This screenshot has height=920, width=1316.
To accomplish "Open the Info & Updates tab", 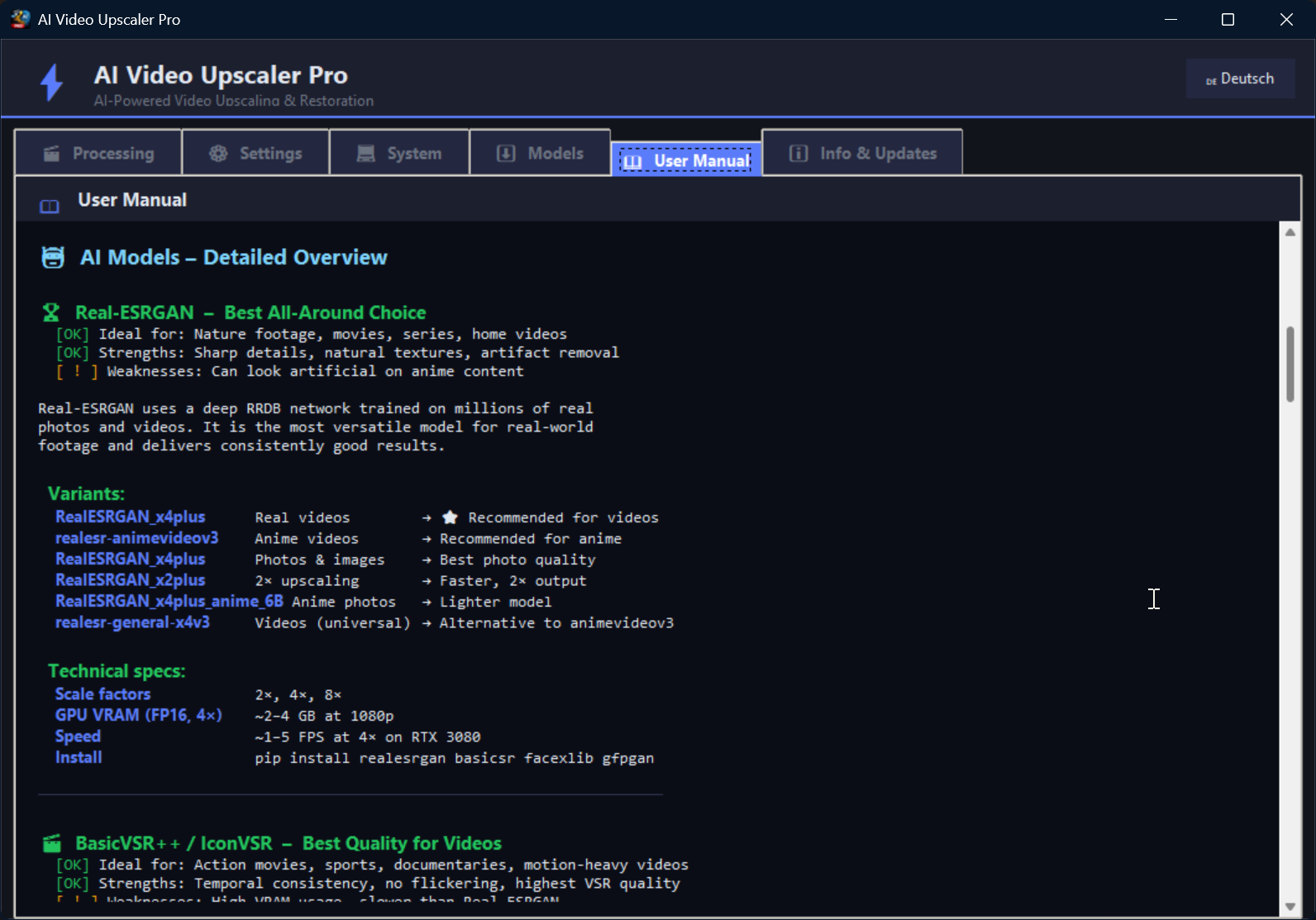I will coord(862,153).
